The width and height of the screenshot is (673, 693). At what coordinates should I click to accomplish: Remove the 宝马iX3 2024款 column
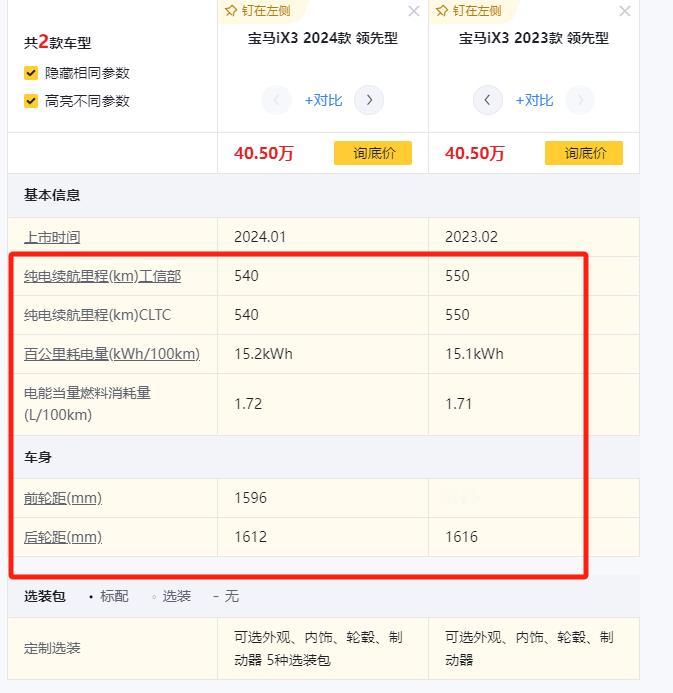point(414,11)
